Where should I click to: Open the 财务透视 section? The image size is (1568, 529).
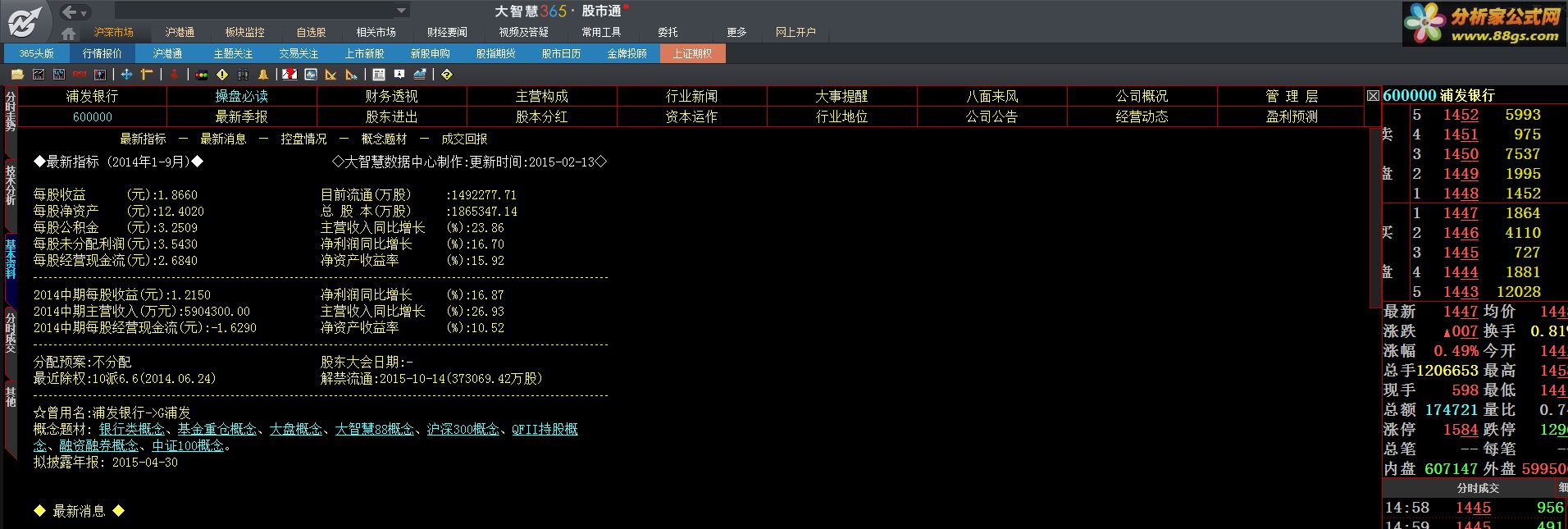pyautogui.click(x=392, y=97)
